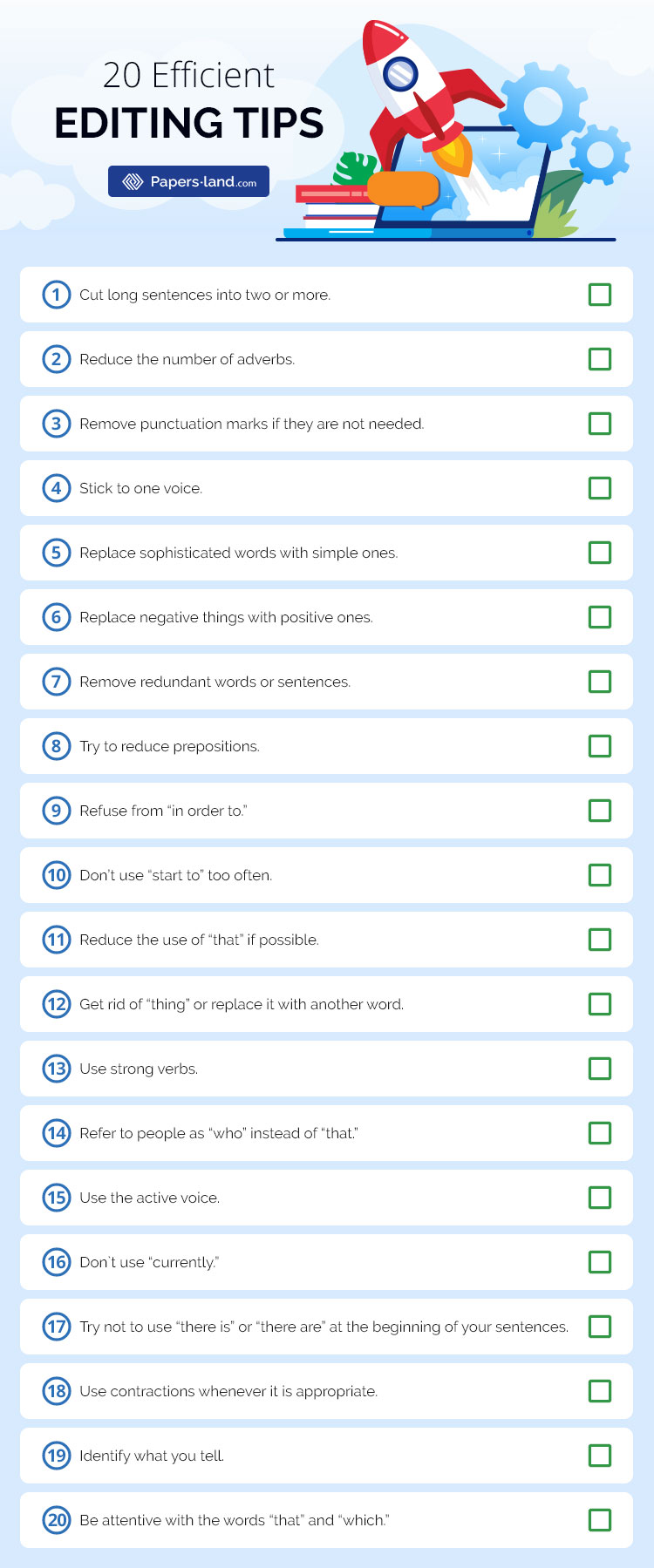
Task: Tick the checkbox for "Stick to one voice"
Action: (x=600, y=488)
